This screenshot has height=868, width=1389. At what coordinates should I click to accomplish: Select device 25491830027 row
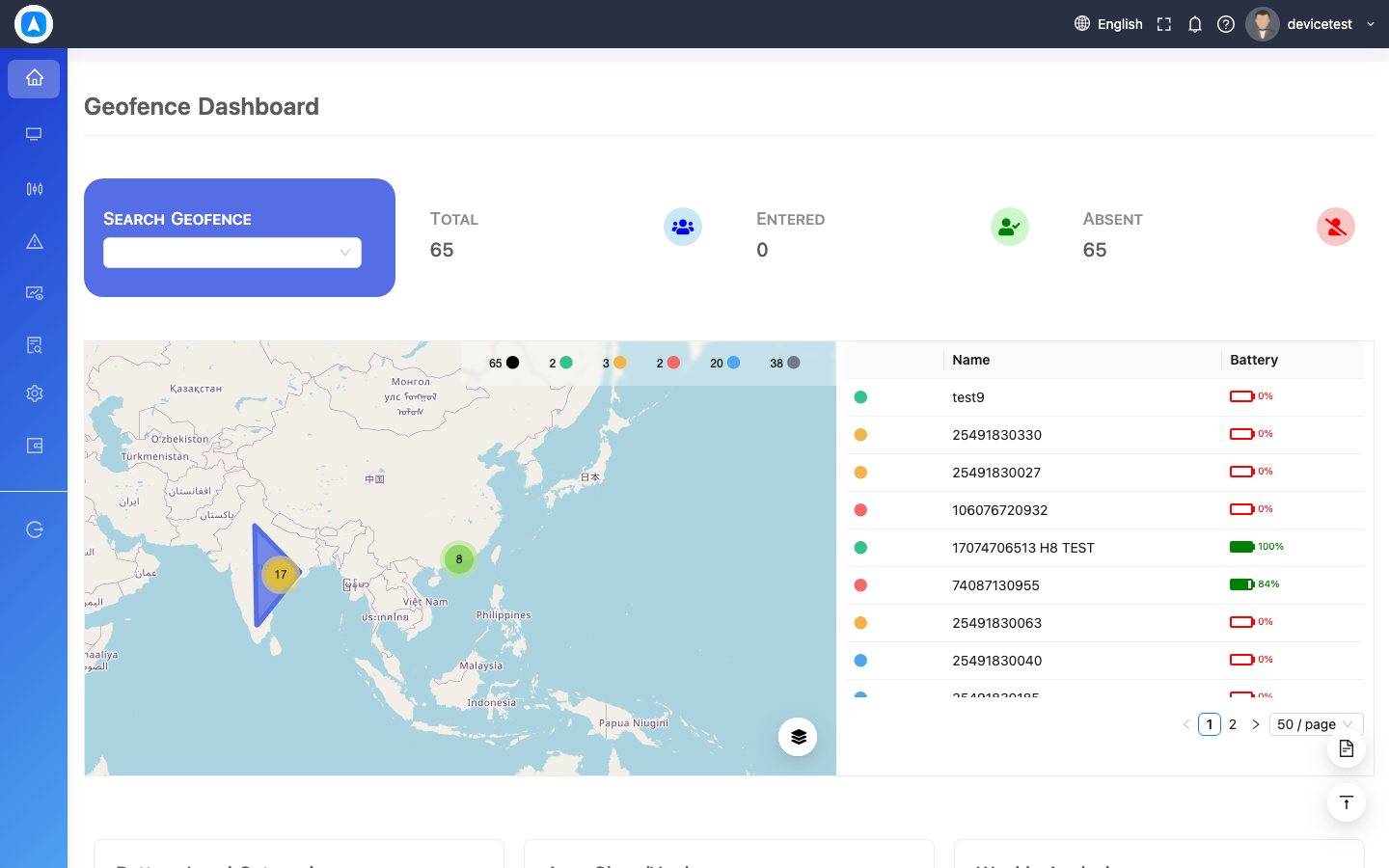(1104, 473)
